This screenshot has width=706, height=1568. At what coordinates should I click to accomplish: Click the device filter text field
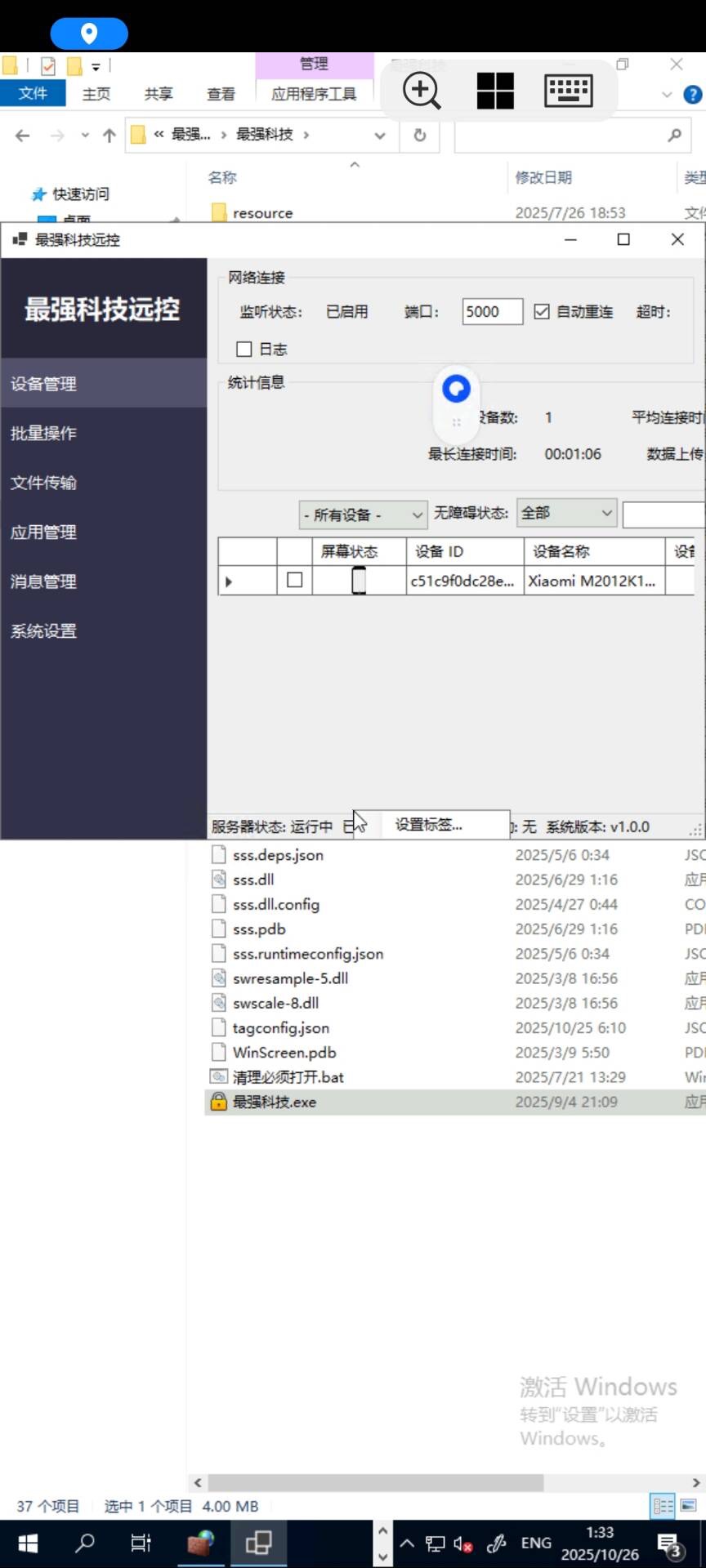tap(664, 514)
